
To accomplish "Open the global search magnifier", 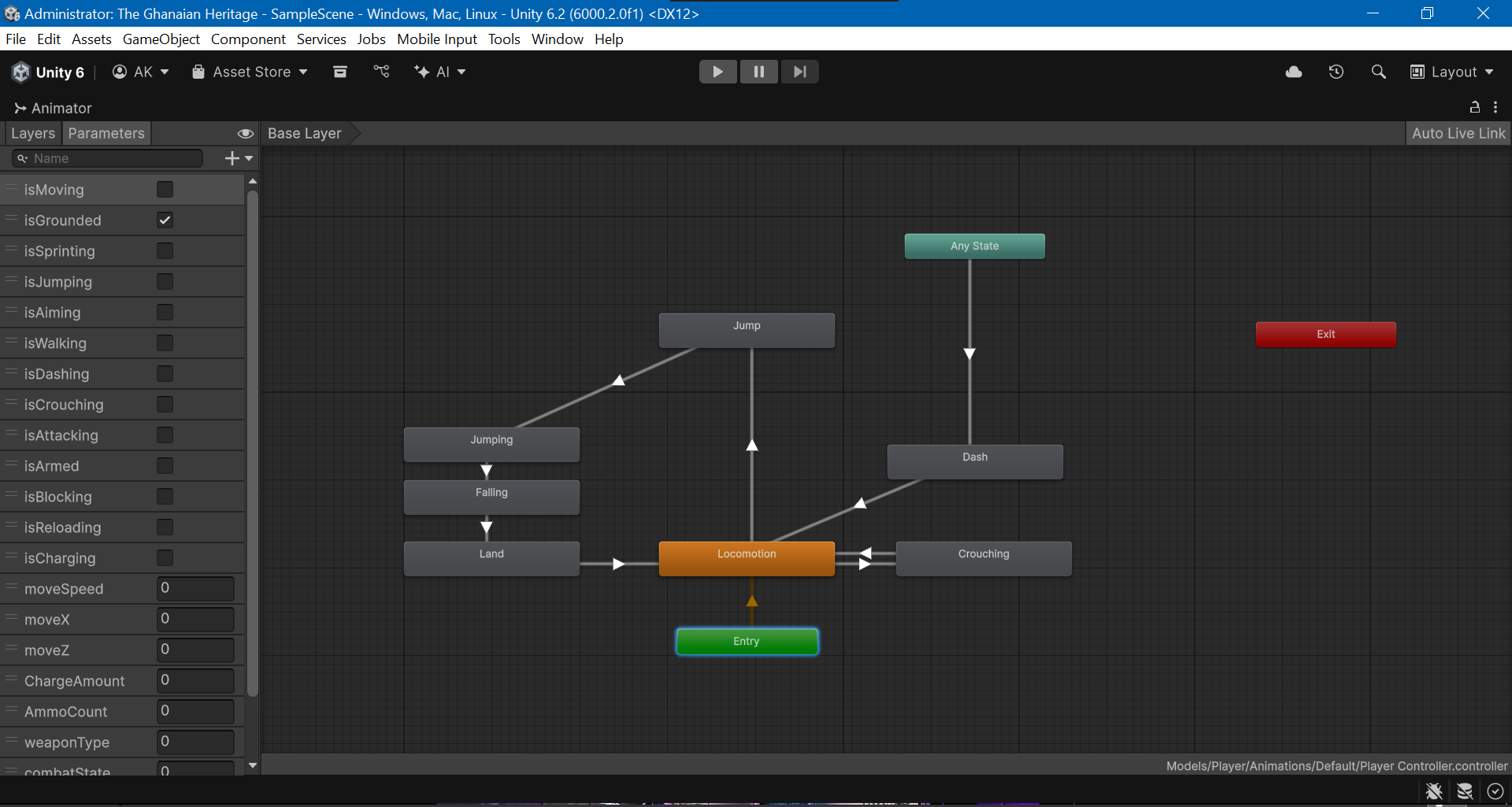I will 1379,72.
